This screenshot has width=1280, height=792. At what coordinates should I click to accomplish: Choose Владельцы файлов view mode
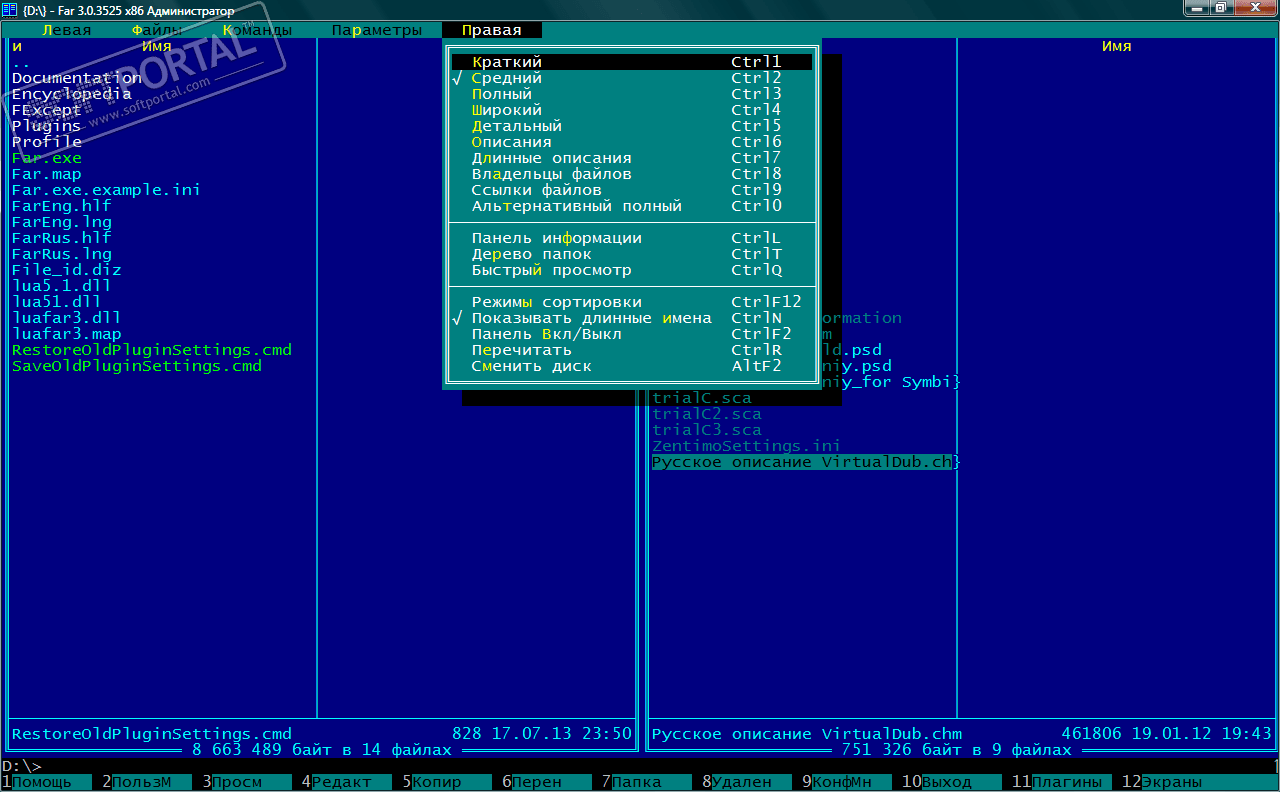(631, 174)
